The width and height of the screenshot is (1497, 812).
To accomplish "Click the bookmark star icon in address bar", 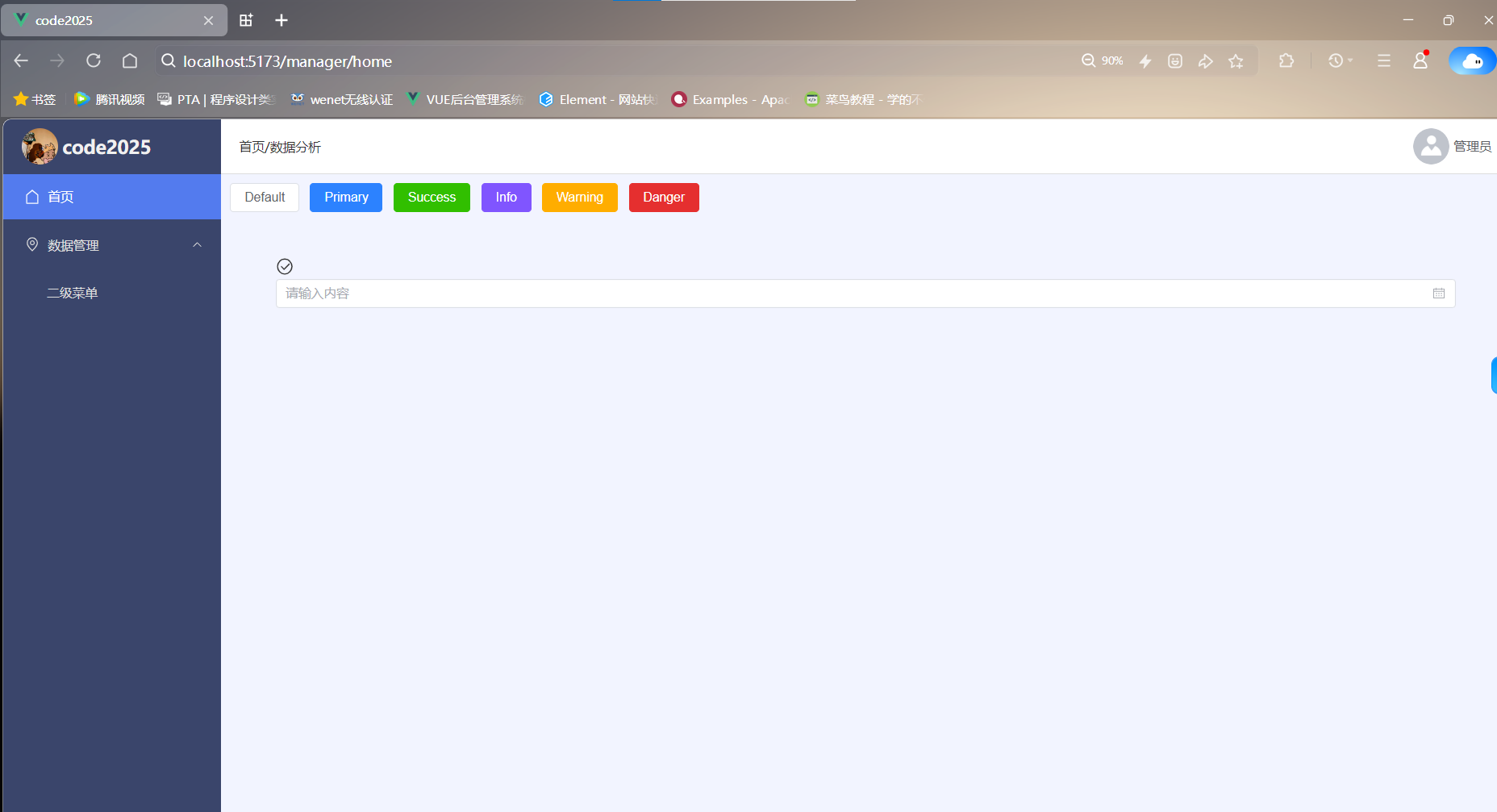I will (x=1236, y=60).
